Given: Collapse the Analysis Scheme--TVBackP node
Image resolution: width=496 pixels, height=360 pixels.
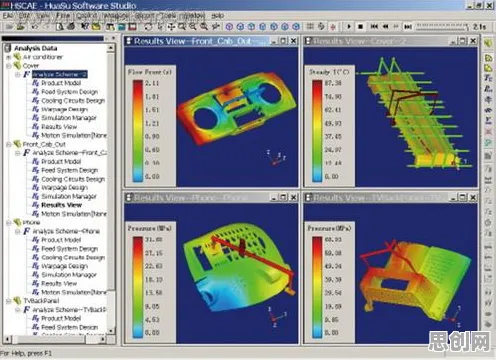Looking at the screenshot, I should tap(17, 310).
